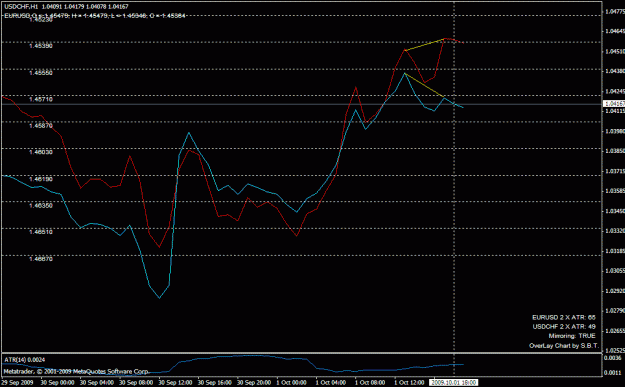Click the 1 Oct 00:00 time axis label
This screenshot has height=387, width=625.
(291, 383)
